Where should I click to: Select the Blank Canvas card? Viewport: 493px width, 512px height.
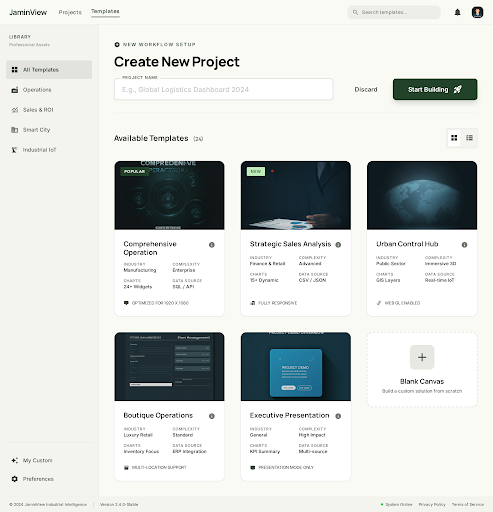(x=422, y=369)
